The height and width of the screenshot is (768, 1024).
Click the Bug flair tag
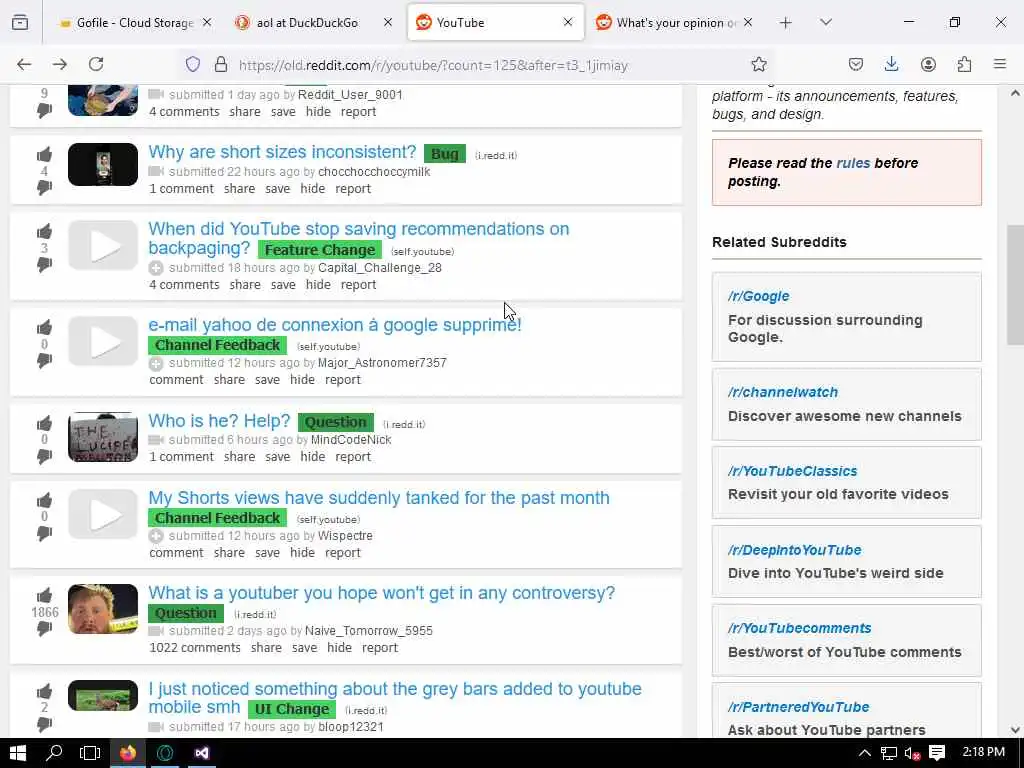(445, 154)
